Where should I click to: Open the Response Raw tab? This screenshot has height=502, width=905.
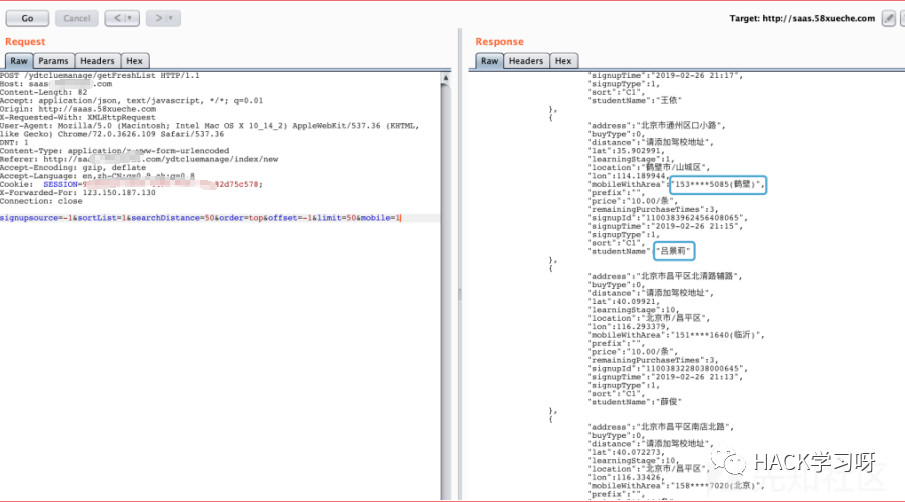[489, 61]
